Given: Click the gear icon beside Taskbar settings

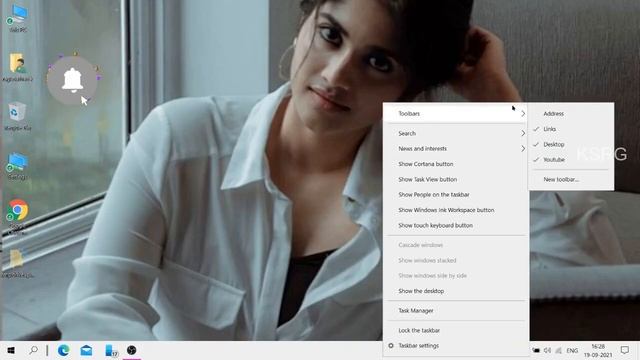Looking at the screenshot, I should pyautogui.click(x=391, y=345).
